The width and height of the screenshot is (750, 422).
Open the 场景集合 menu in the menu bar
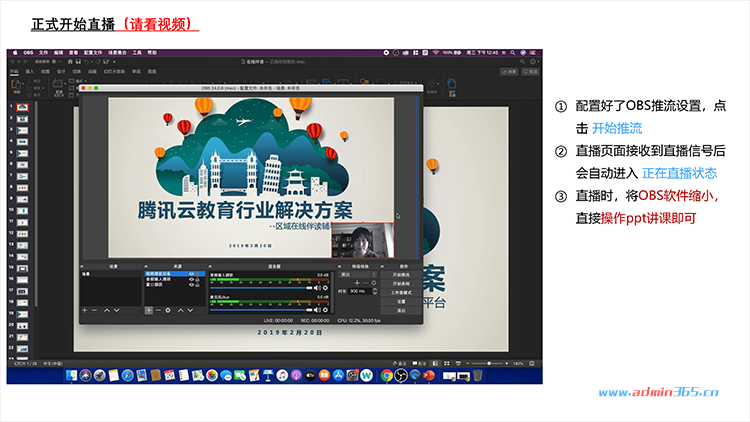point(117,53)
